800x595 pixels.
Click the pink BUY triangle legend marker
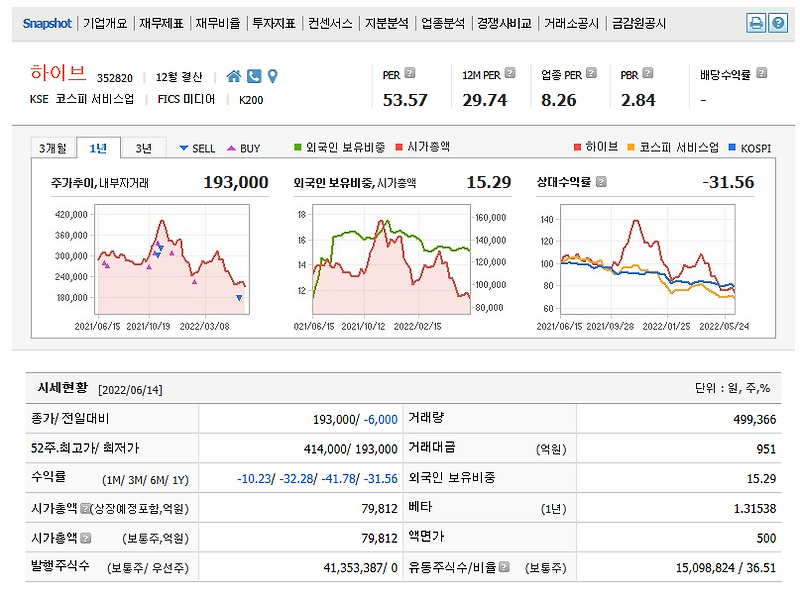coord(231,148)
